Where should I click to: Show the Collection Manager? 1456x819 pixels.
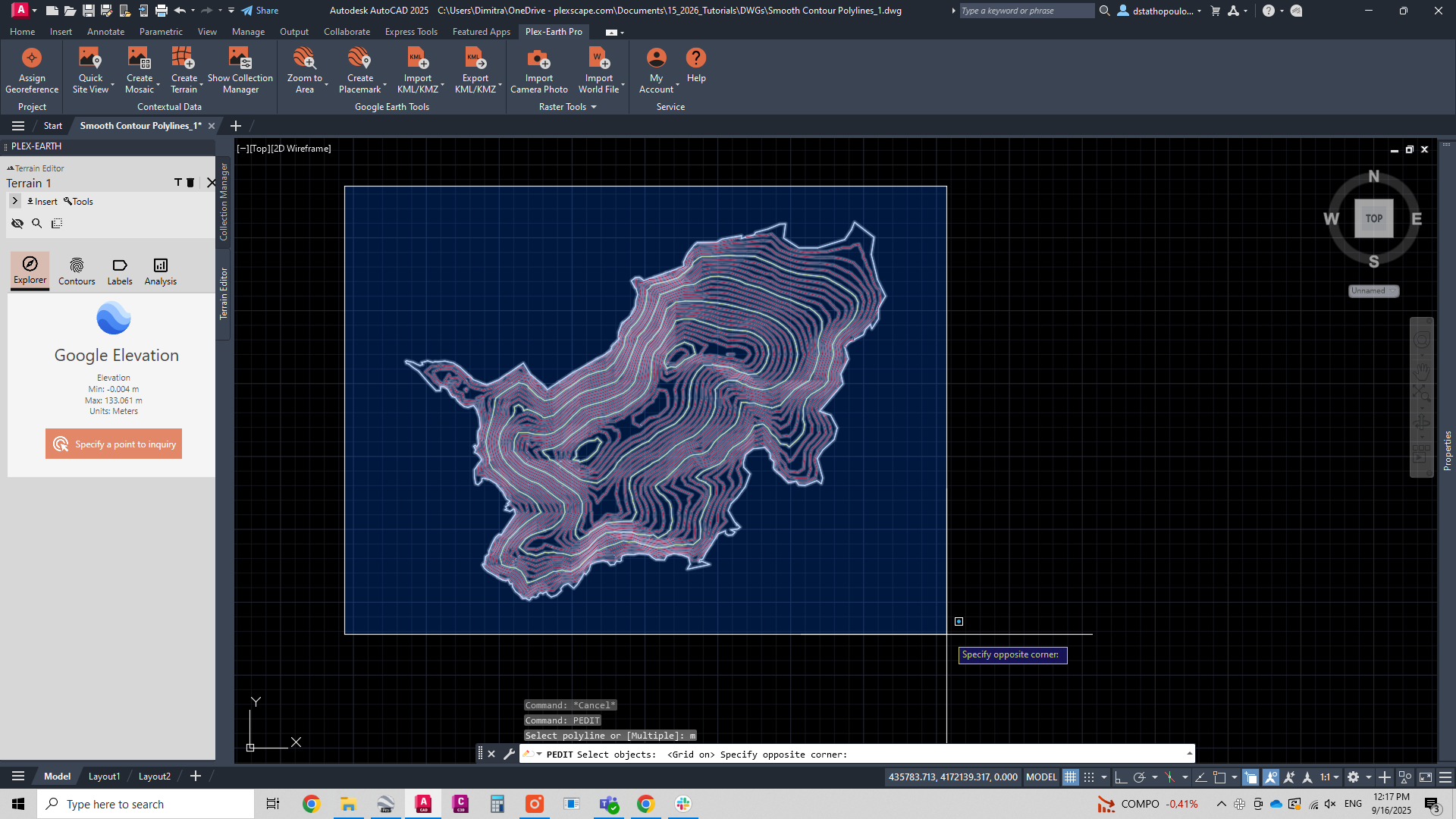[x=240, y=71]
